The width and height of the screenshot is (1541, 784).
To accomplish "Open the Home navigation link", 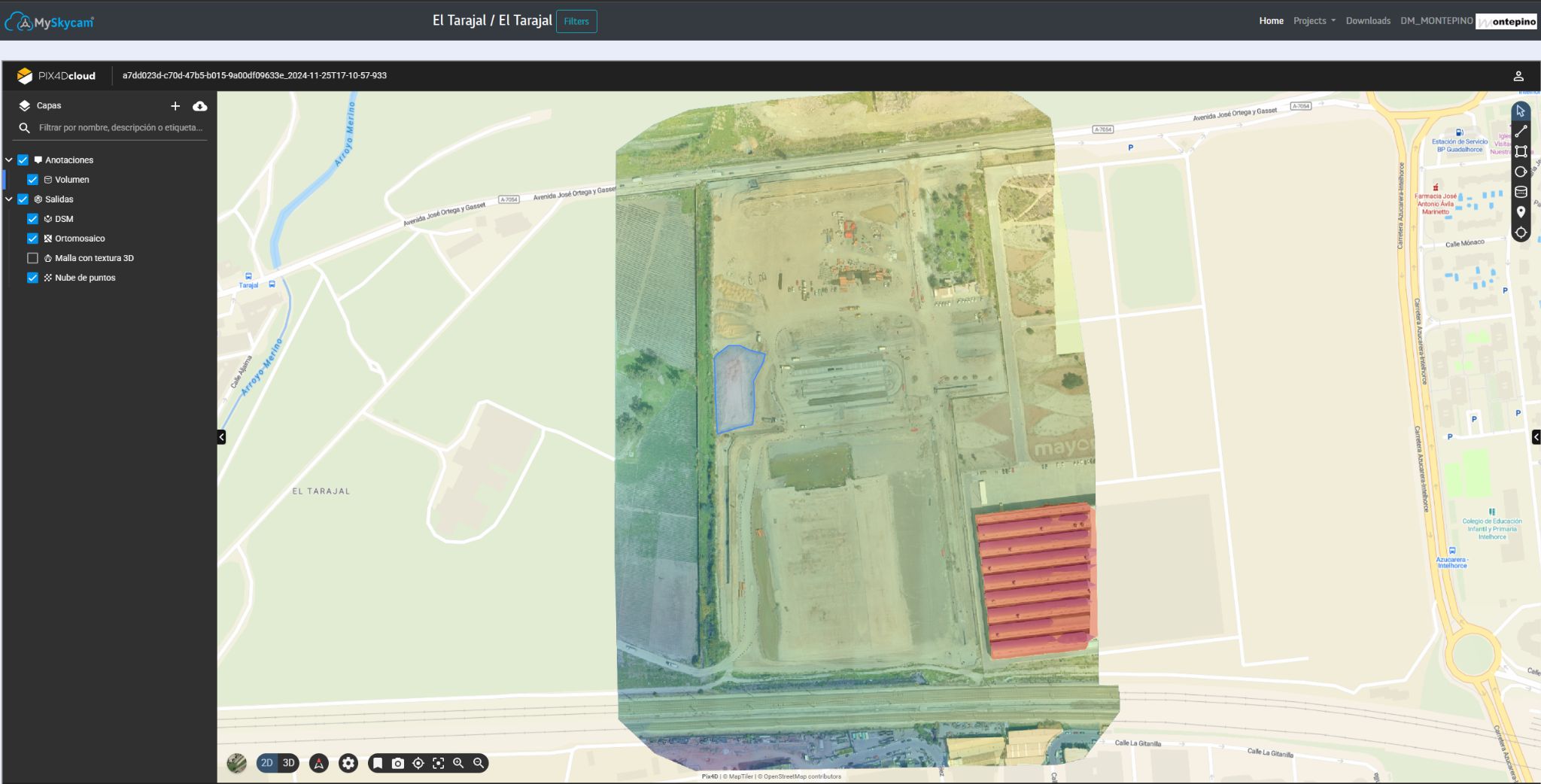I will pos(1271,21).
